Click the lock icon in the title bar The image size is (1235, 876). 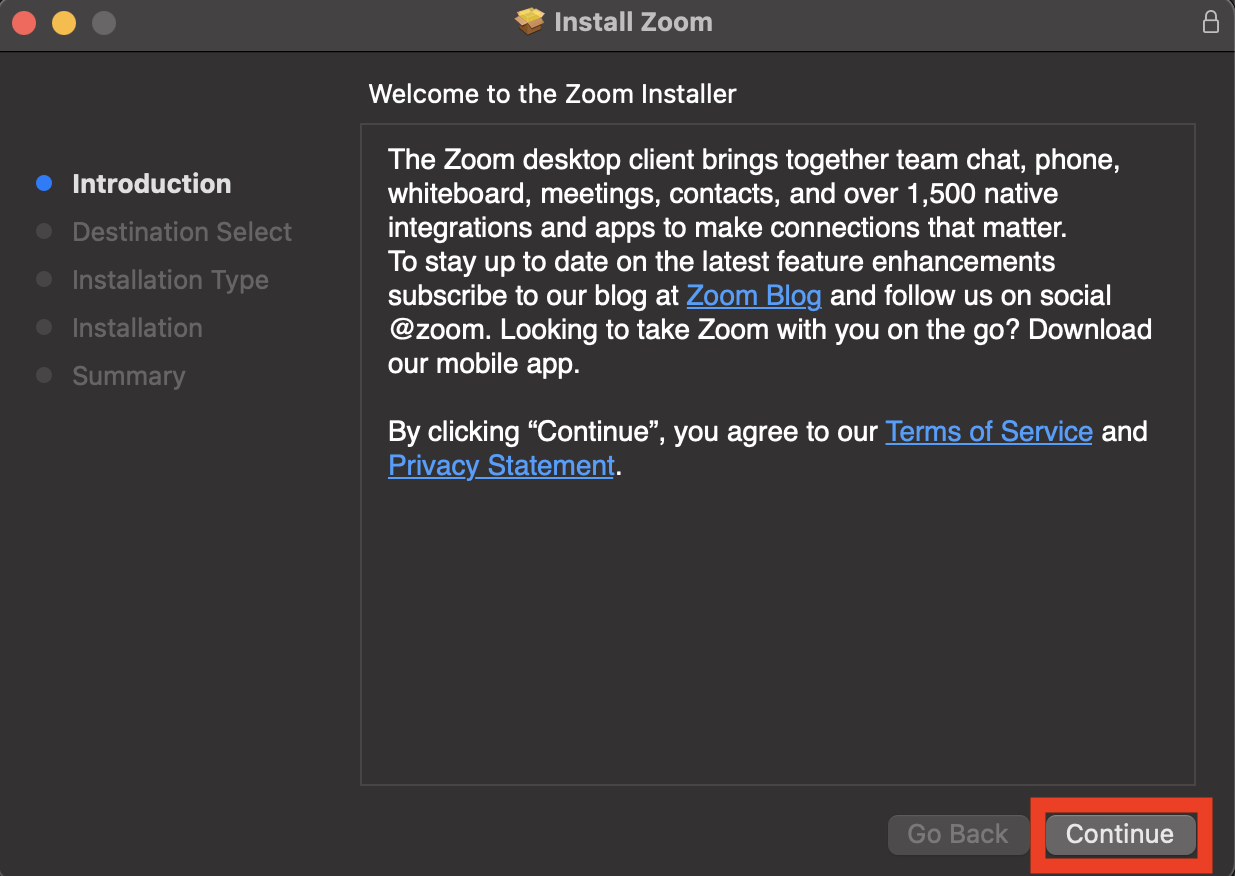tap(1211, 22)
